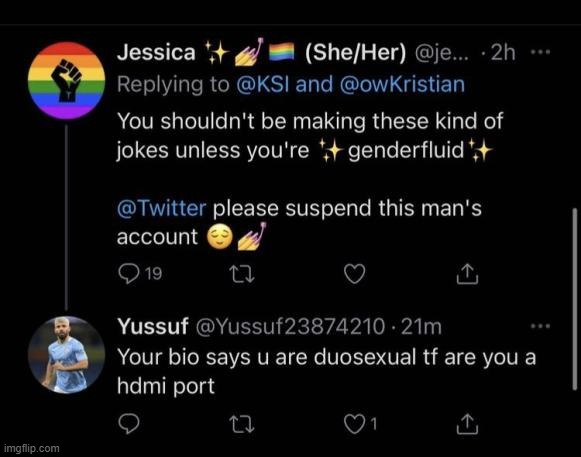
Task: Open the @owKristian mention link
Action: pyautogui.click(x=402, y=84)
